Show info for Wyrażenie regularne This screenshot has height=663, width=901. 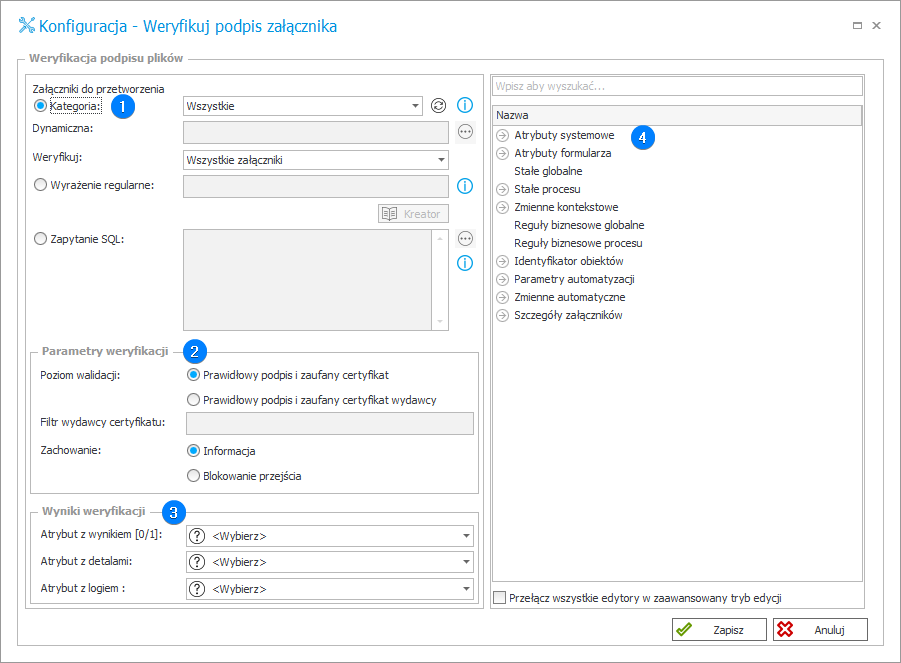465,186
